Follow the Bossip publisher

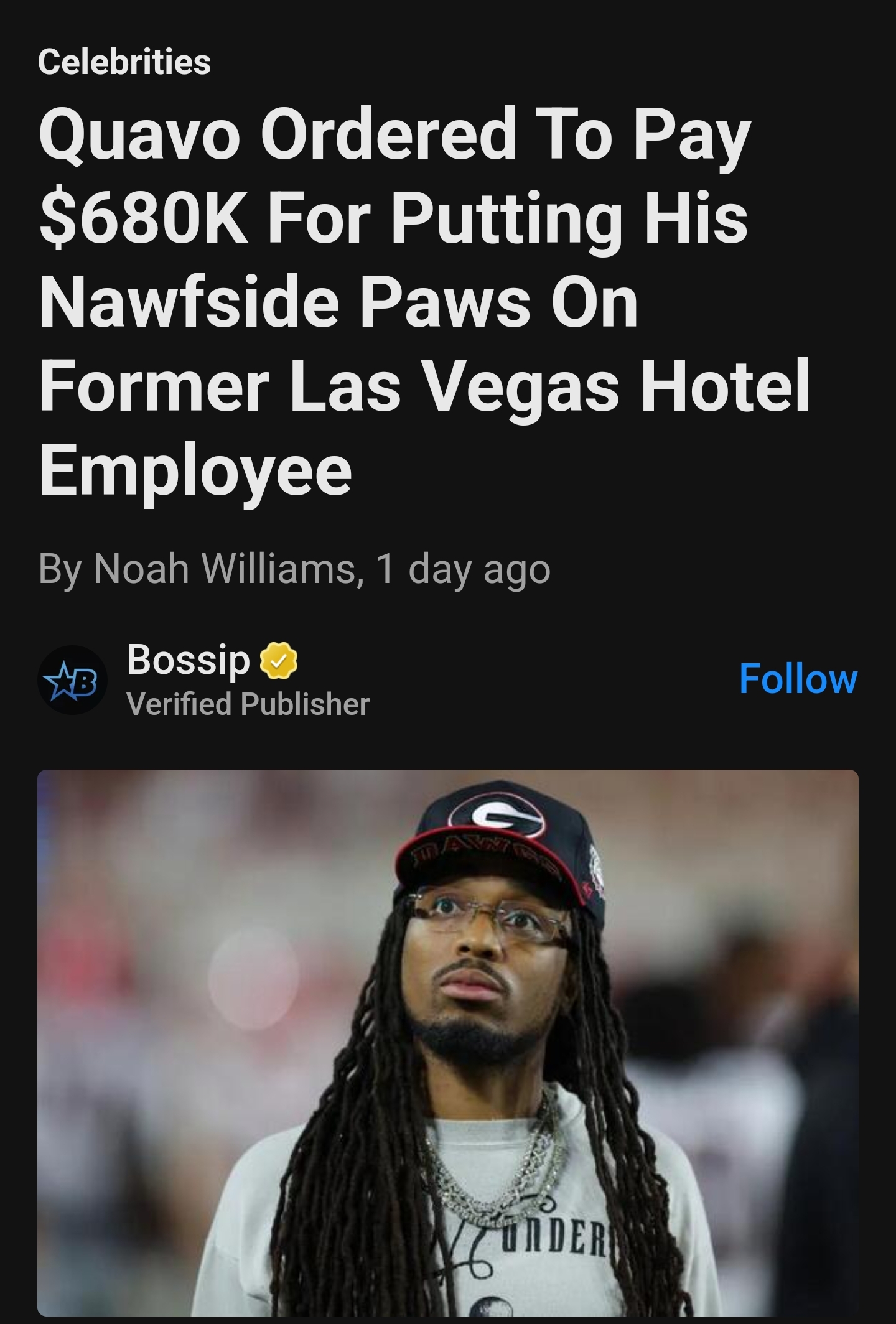coord(798,679)
